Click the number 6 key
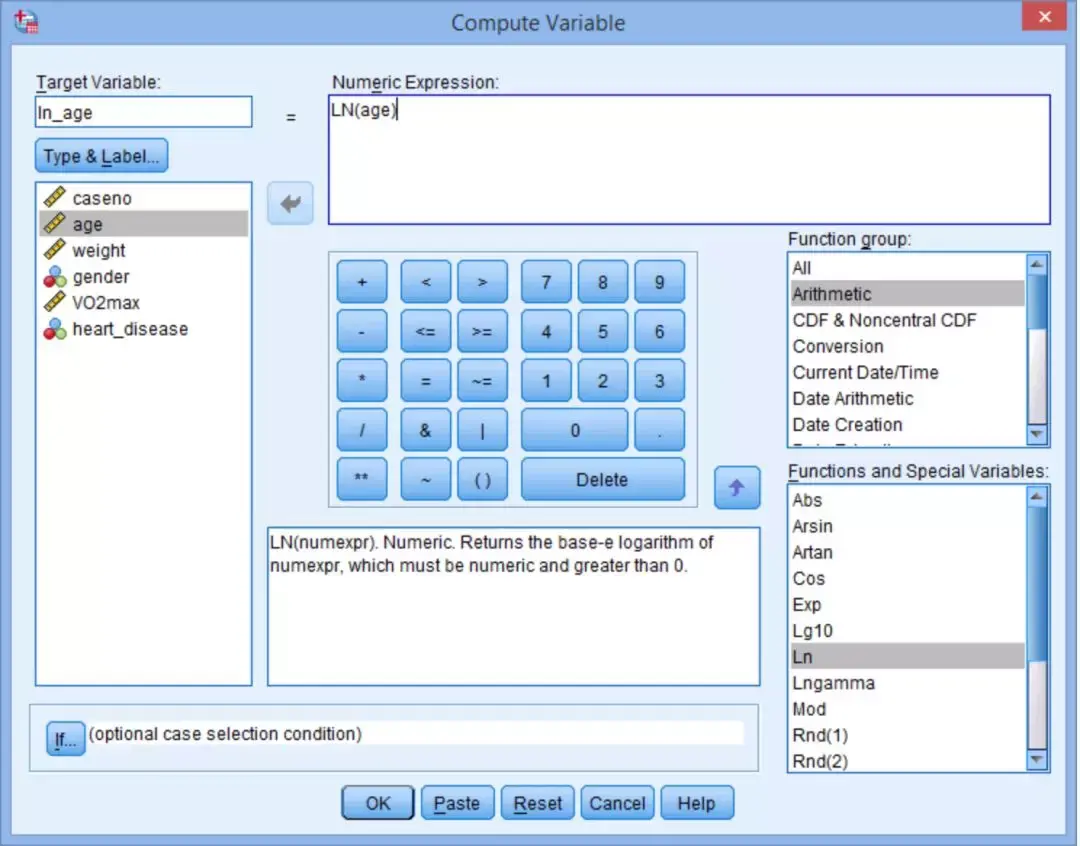 pyautogui.click(x=659, y=331)
